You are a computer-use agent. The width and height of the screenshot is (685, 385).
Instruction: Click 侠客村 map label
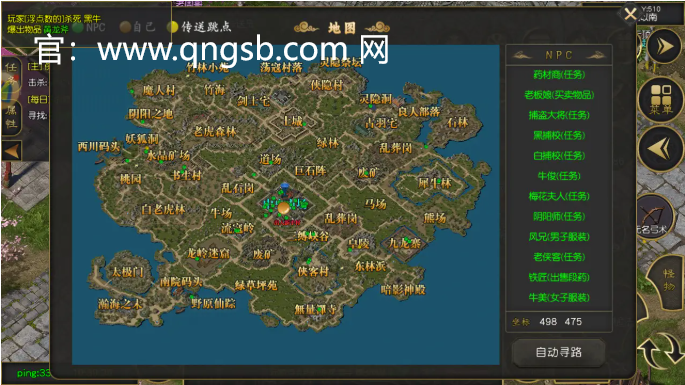pyautogui.click(x=313, y=271)
